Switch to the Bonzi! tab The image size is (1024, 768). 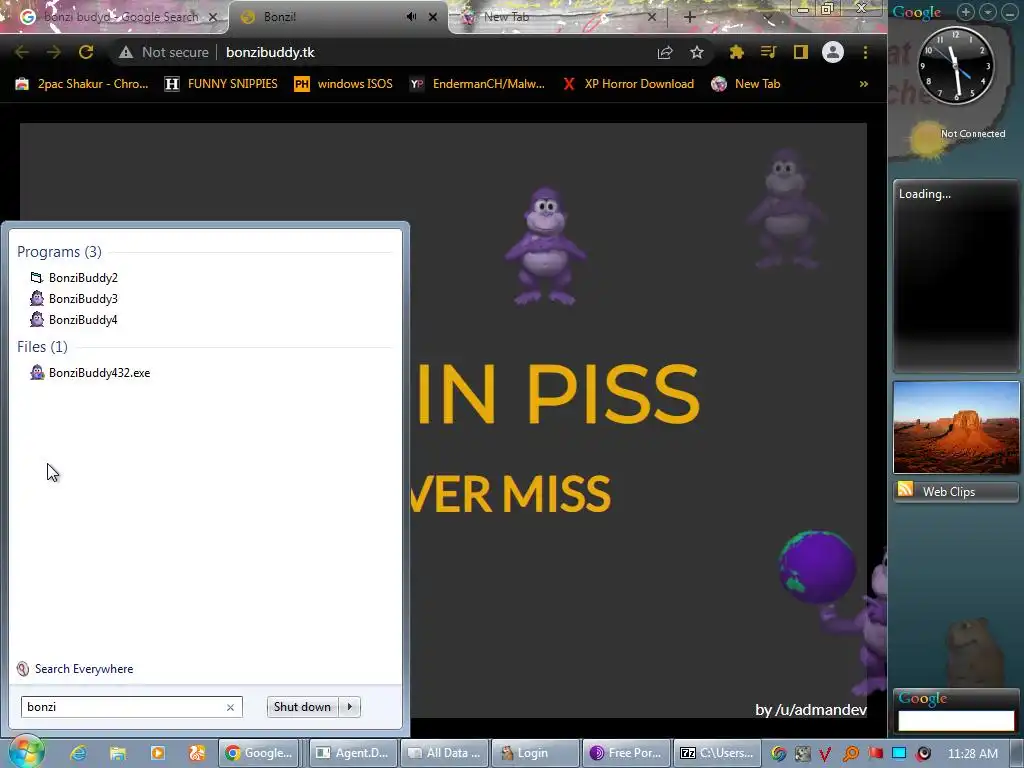[338, 17]
